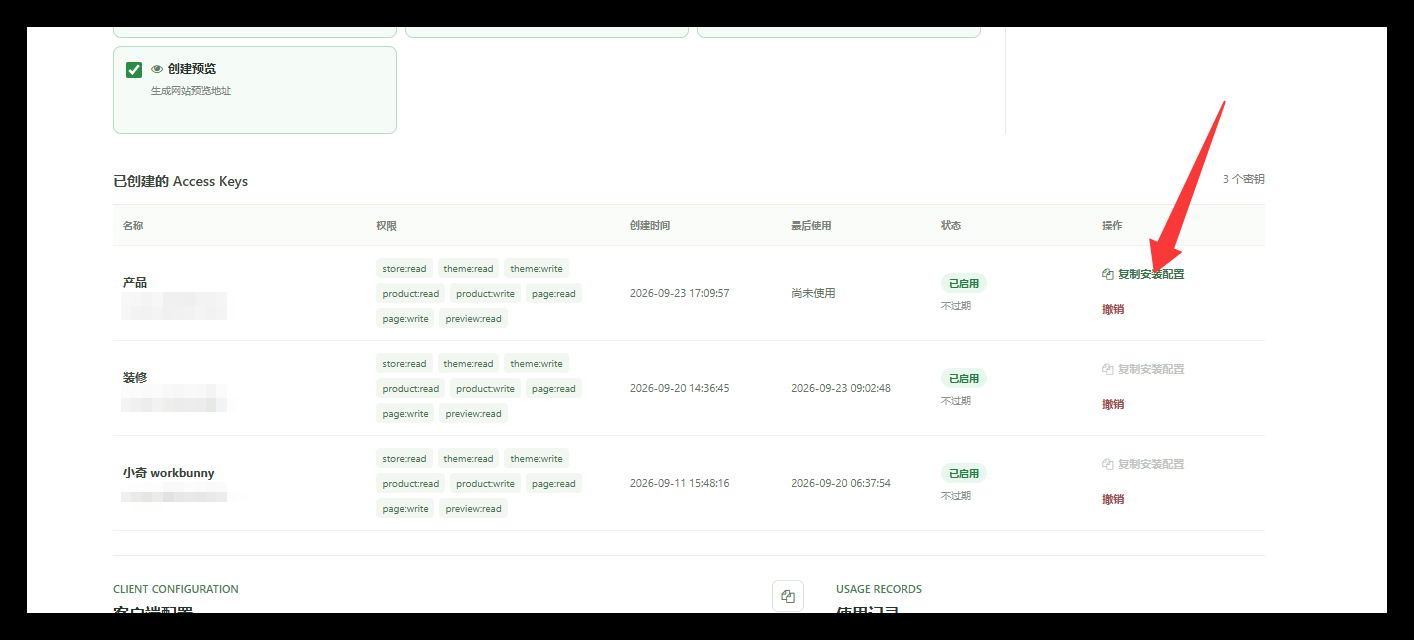This screenshot has height=640, width=1414.
Task: Click the 操作 column header
Action: pyautogui.click(x=1112, y=225)
